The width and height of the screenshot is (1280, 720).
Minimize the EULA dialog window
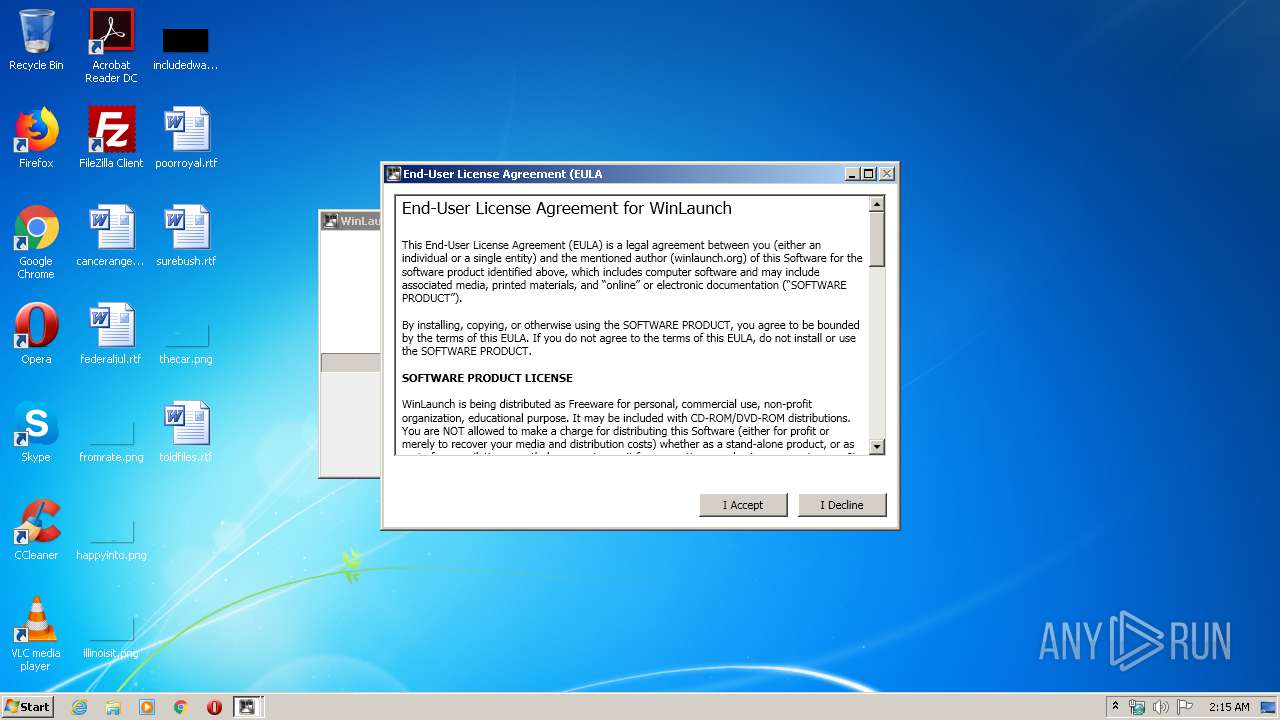pyautogui.click(x=852, y=174)
